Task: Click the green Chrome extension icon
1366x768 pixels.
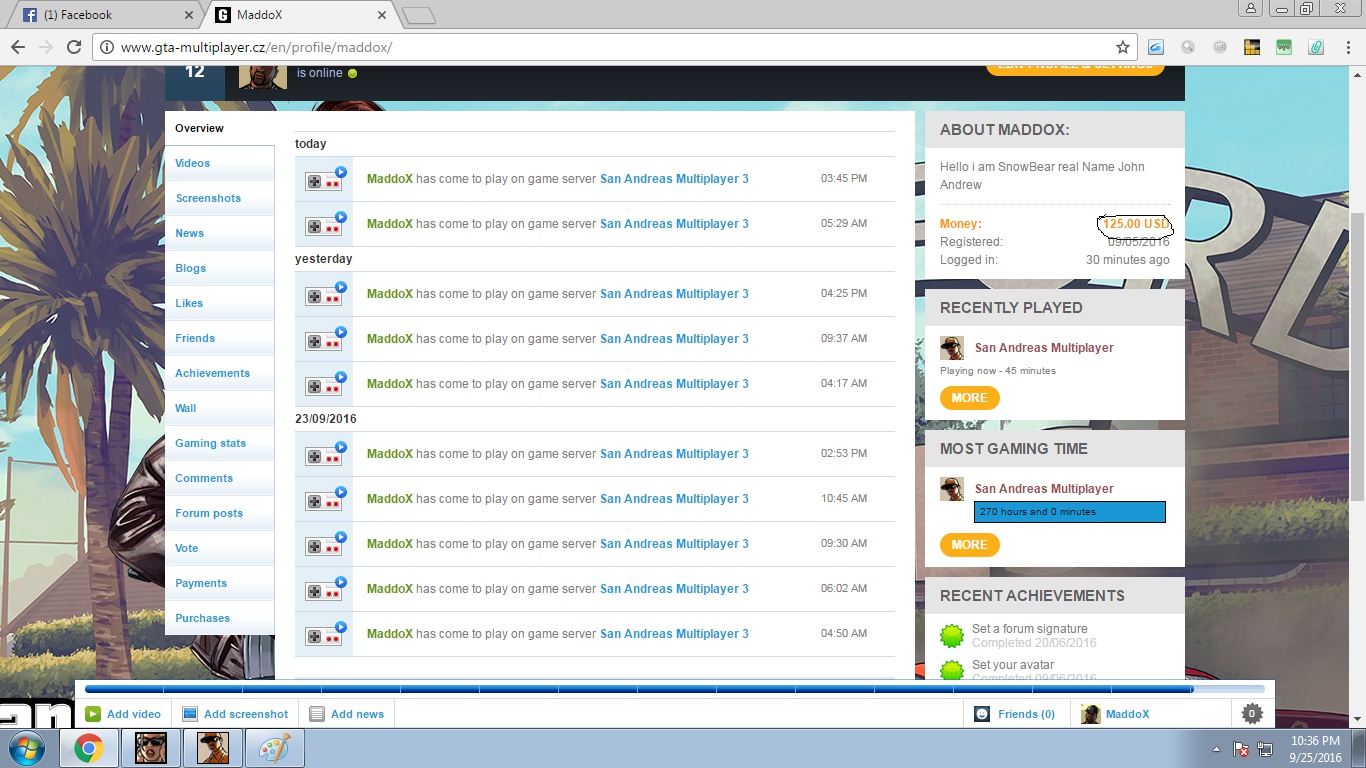Action: (x=1284, y=47)
